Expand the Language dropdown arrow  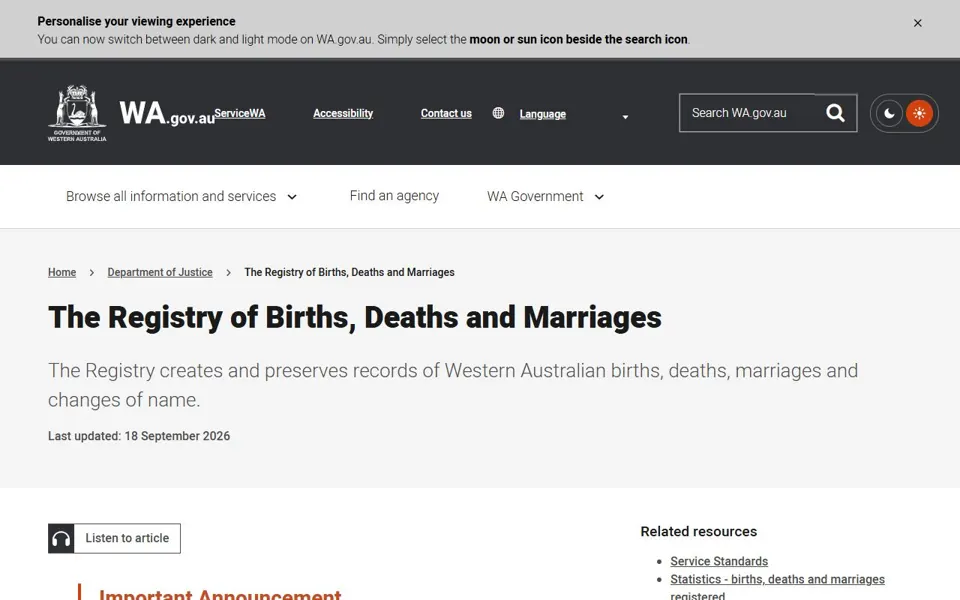point(625,117)
